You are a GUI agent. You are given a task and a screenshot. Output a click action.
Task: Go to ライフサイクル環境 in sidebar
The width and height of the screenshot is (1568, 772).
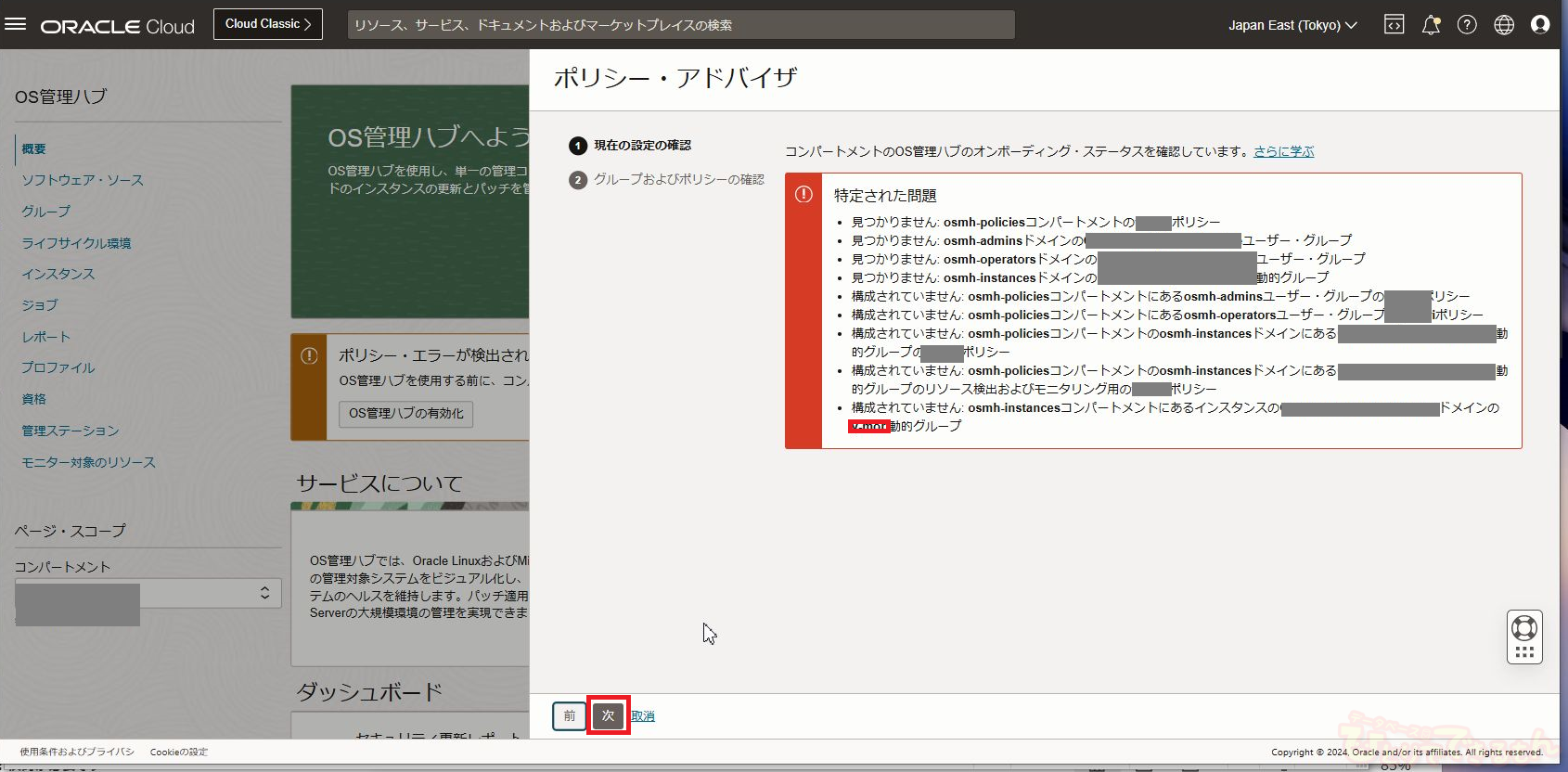[76, 243]
